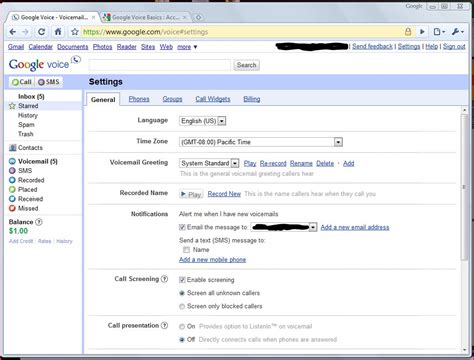Click the Call Screening help icon
The image size is (474, 360).
click(164, 279)
